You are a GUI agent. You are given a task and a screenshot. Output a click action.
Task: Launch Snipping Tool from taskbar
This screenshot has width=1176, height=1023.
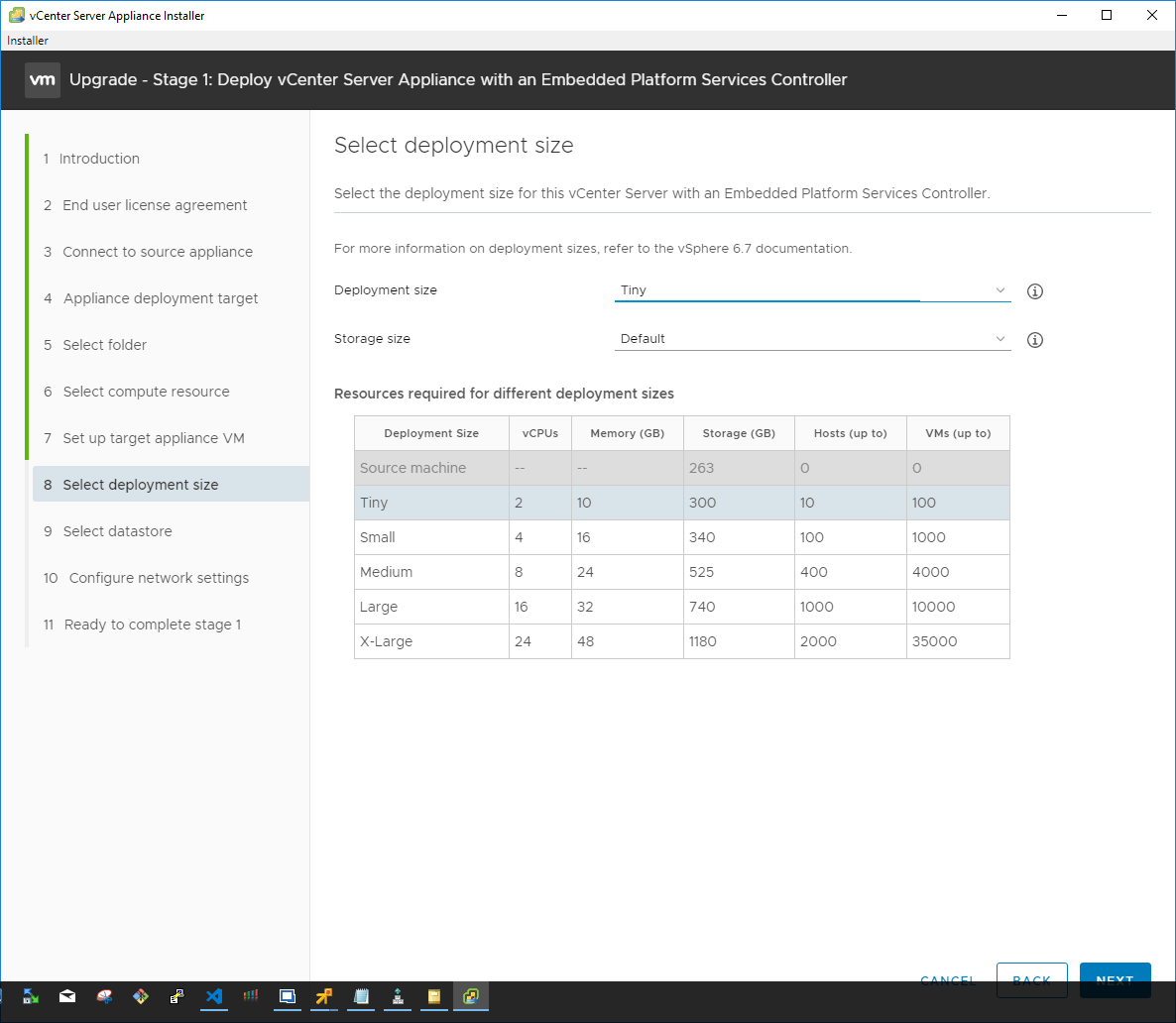pyautogui.click(x=104, y=996)
